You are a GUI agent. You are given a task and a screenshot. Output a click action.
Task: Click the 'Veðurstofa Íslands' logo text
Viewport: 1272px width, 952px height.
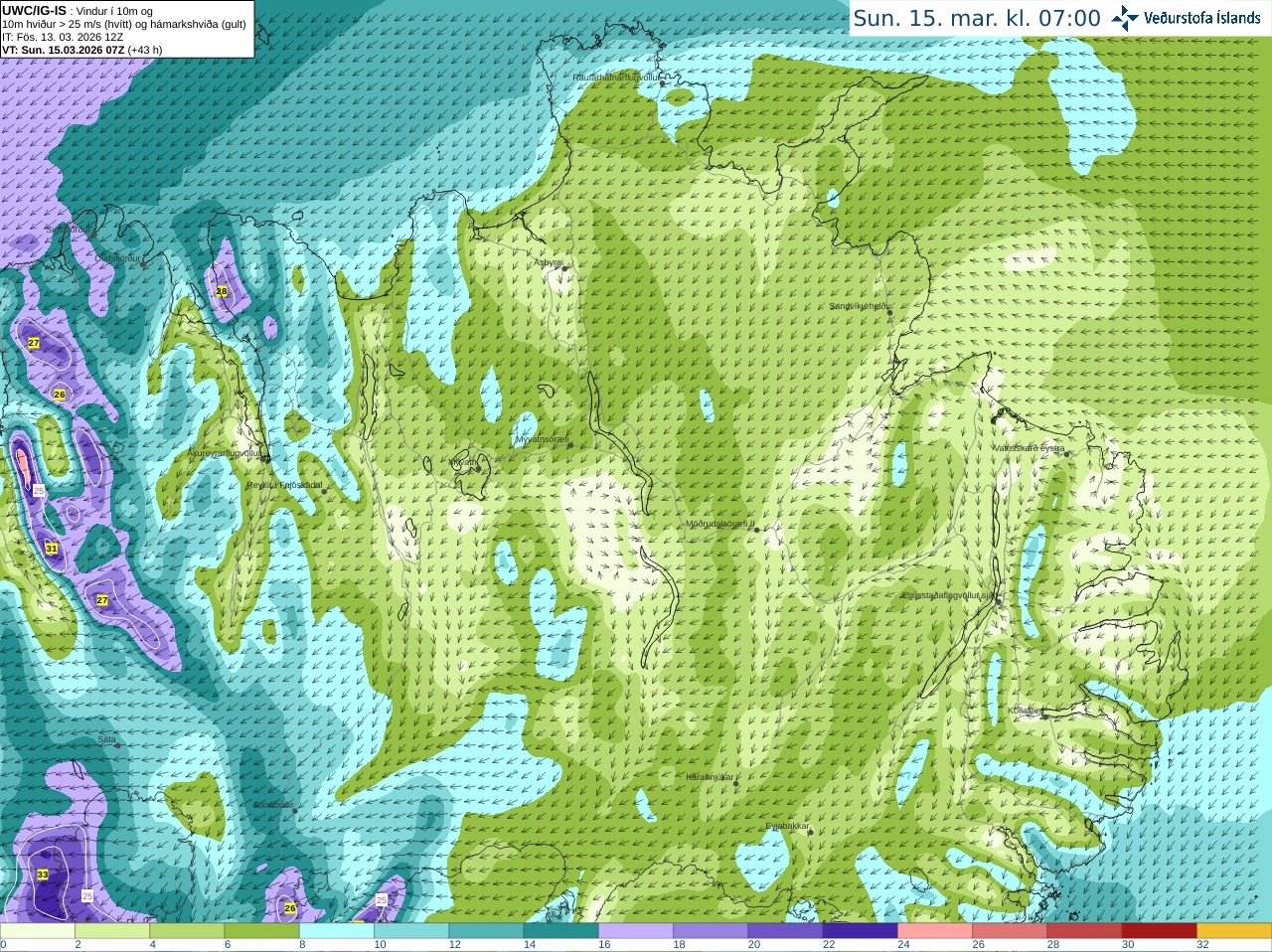coord(1201,18)
